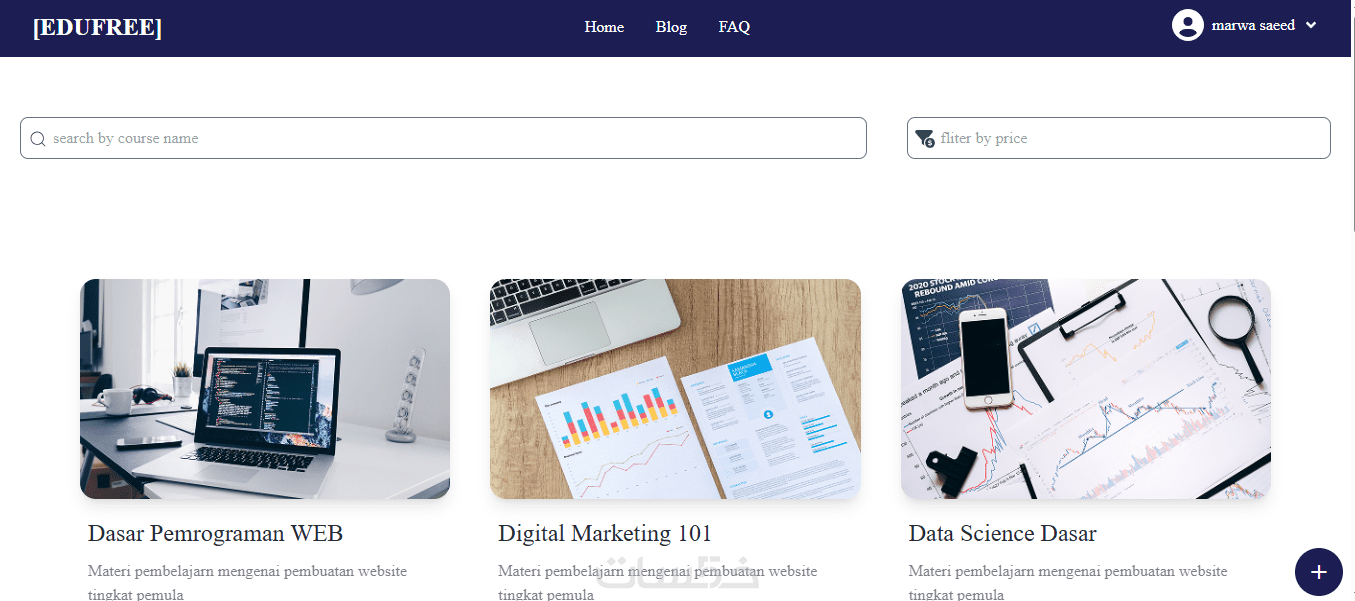Click the Data Science Dasar course description
Viewport: 1355px width, 601px height.
tap(1067, 583)
